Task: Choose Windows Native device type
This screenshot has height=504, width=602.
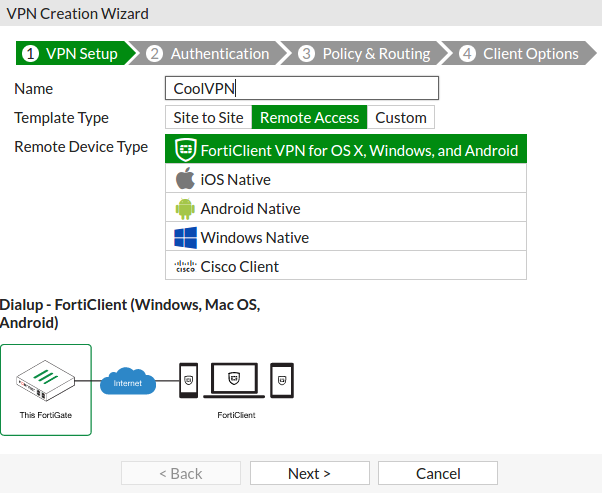Action: pyautogui.click(x=346, y=237)
